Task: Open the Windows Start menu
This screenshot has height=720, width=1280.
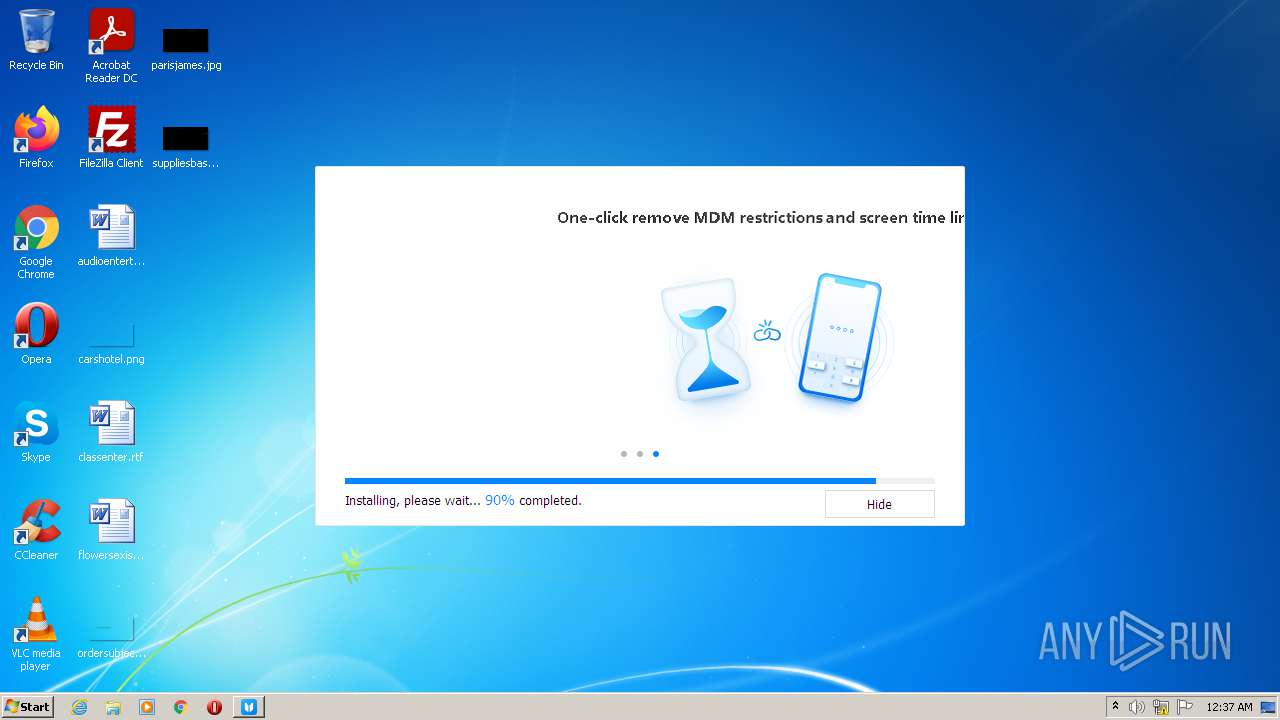Action: [27, 707]
